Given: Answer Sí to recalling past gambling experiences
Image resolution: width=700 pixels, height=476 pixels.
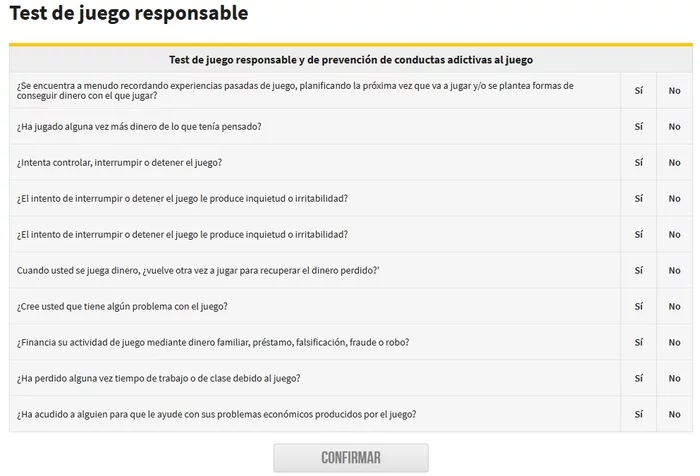Looking at the screenshot, I should tap(638, 91).
